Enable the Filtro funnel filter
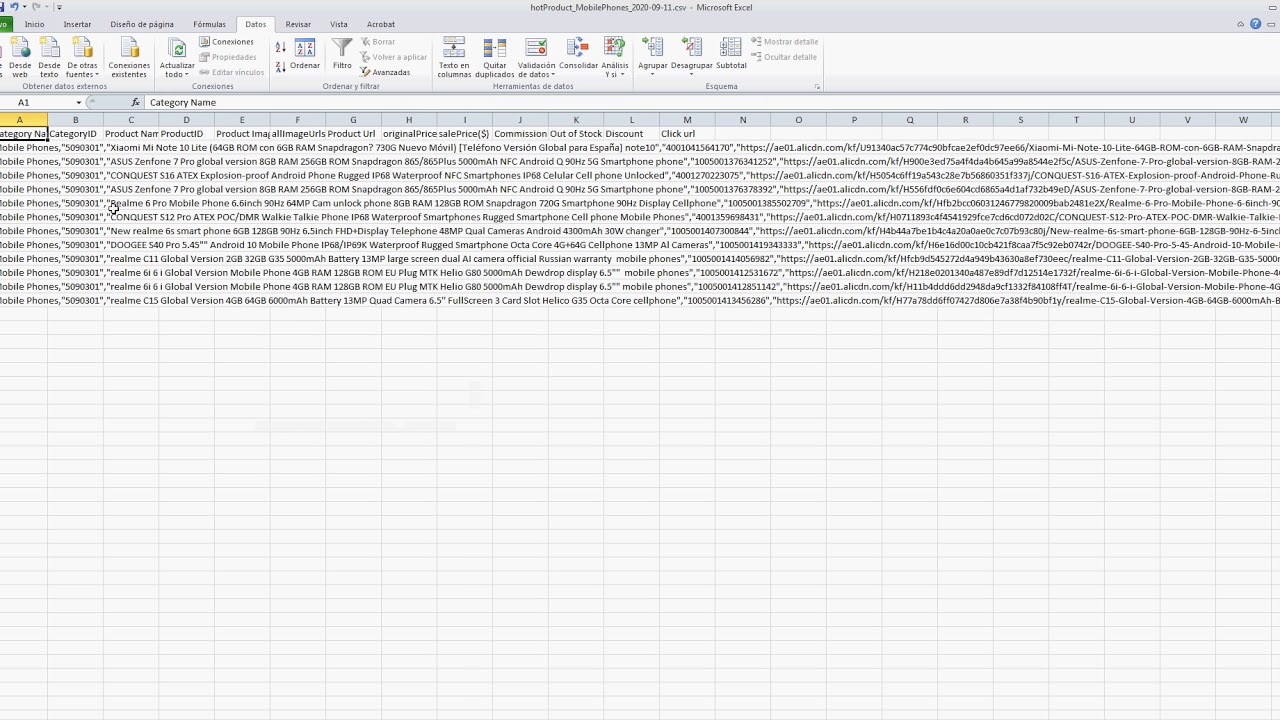The height and width of the screenshot is (720, 1280). tap(342, 56)
